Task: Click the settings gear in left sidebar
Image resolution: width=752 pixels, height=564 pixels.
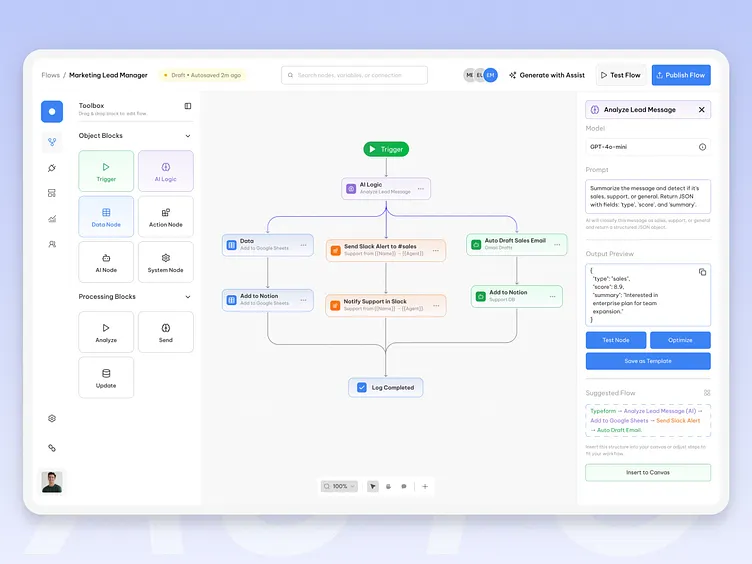Action: (52, 419)
